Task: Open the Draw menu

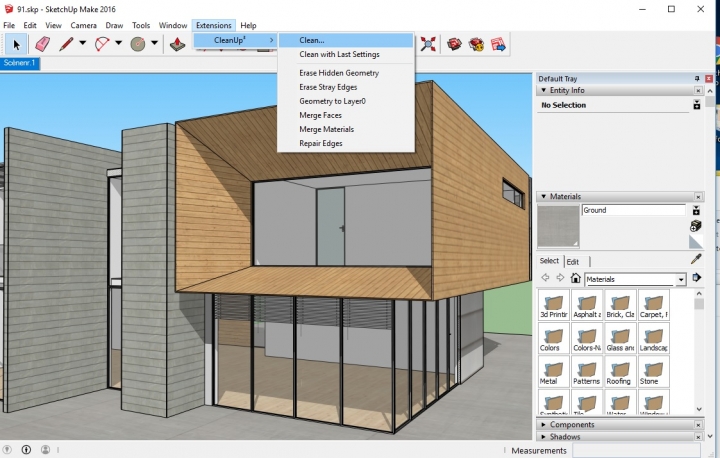Action: (x=114, y=25)
